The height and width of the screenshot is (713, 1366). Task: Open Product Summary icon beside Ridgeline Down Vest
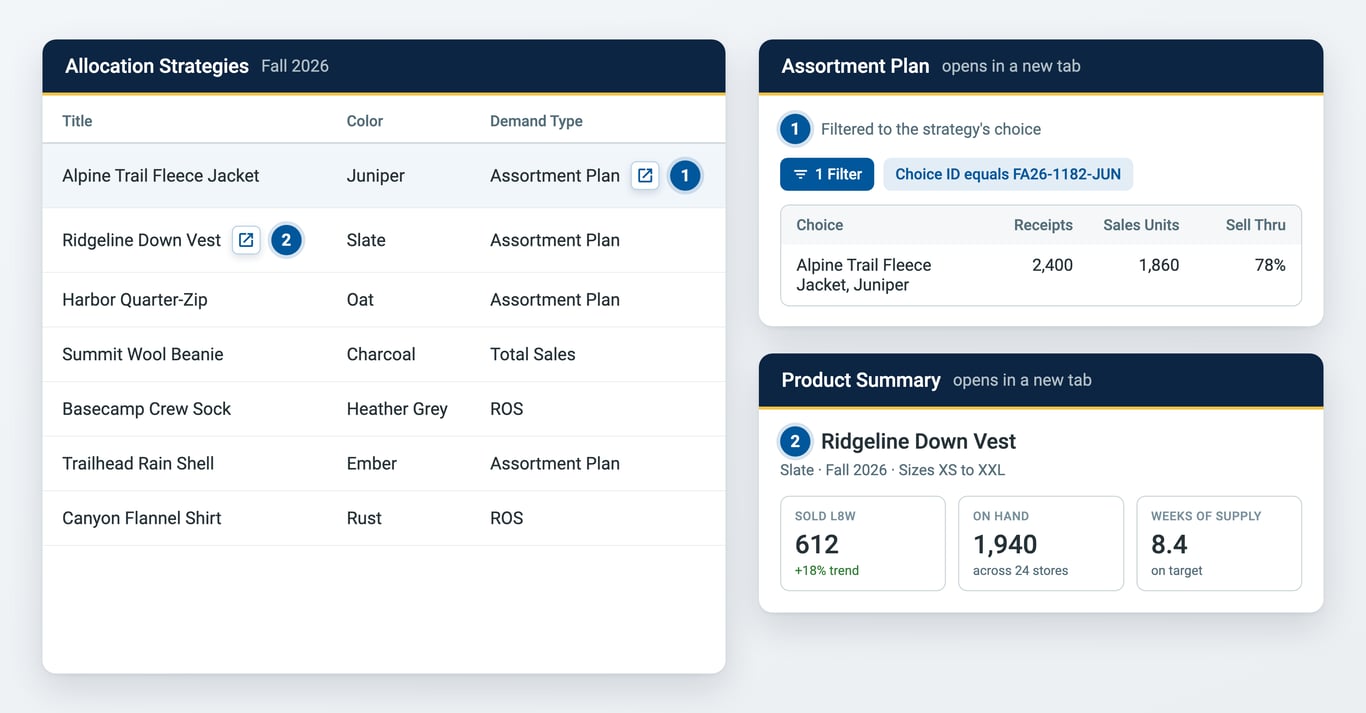coord(246,240)
